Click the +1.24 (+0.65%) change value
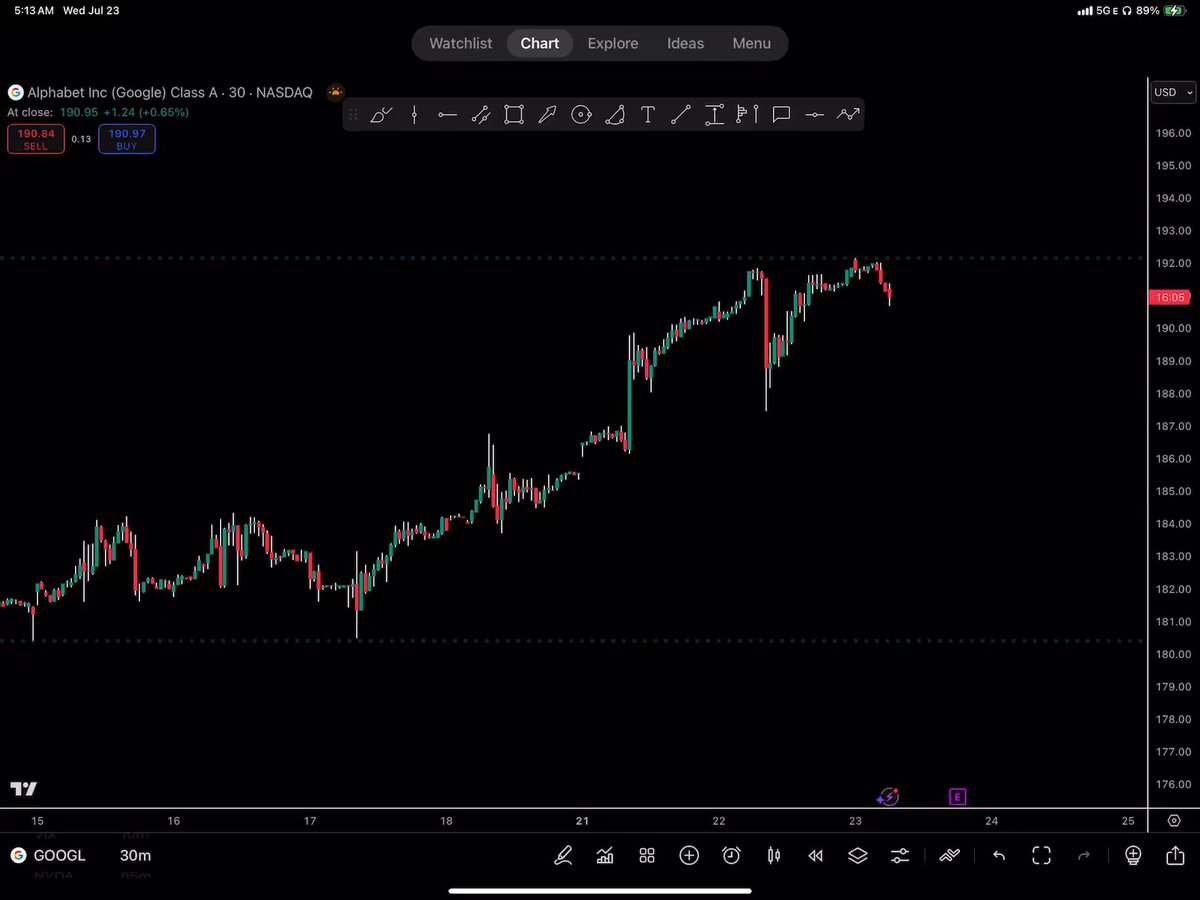Viewport: 1200px width, 900px height. tap(146, 112)
